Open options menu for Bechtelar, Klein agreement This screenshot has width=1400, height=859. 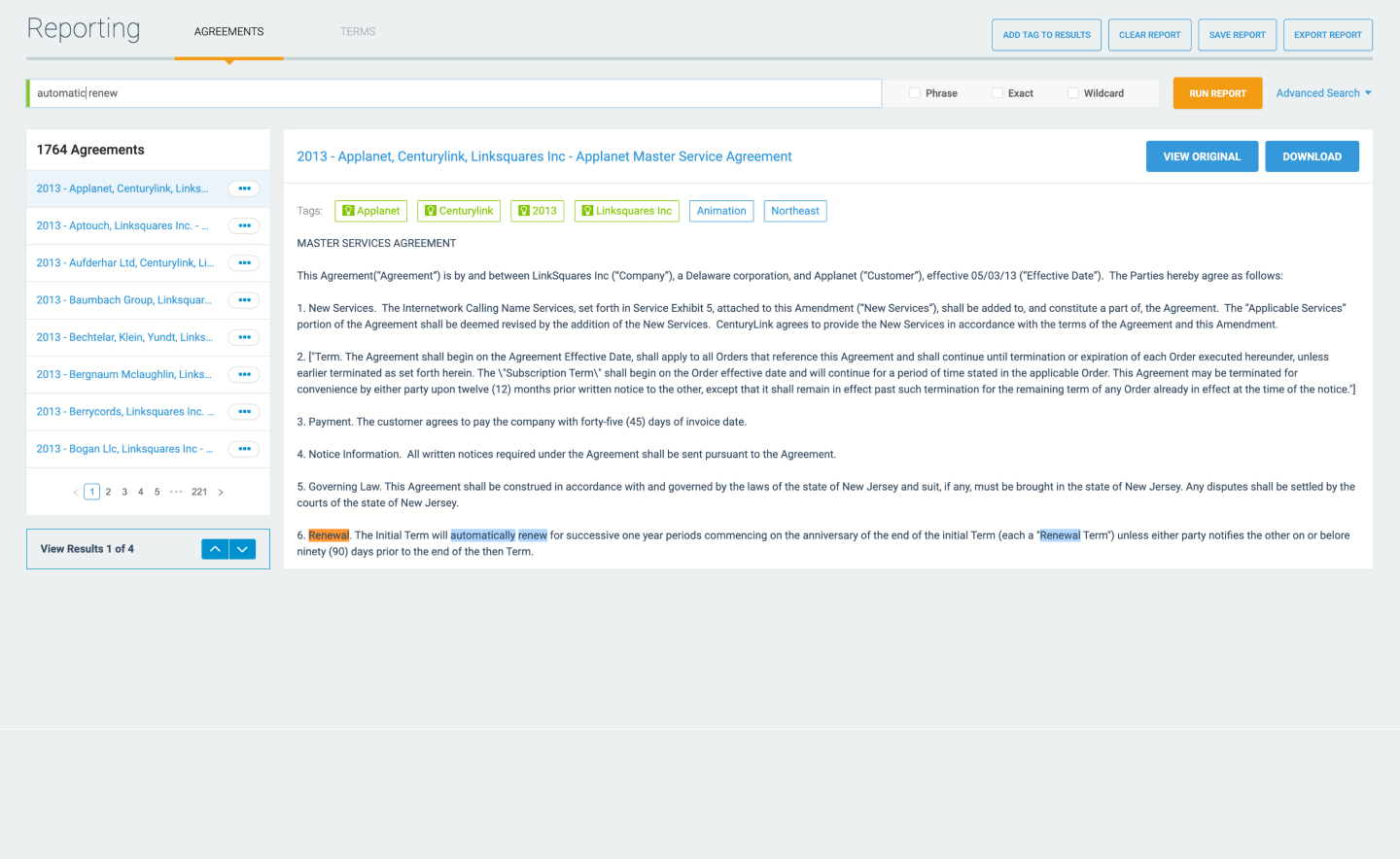tap(244, 337)
